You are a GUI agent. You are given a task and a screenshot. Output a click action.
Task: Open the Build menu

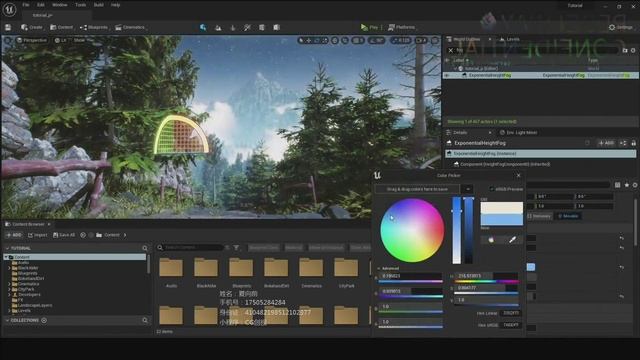[x=98, y=5]
